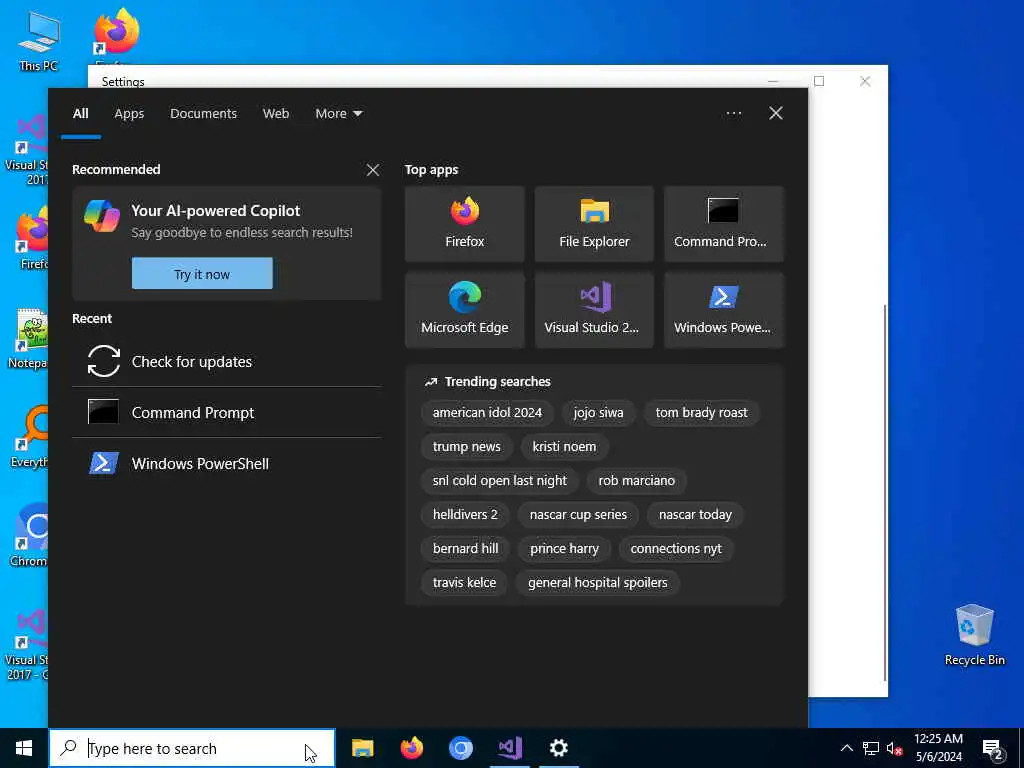This screenshot has height=768, width=1024.
Task: Search trending 'bernard hill'
Action: [465, 549]
